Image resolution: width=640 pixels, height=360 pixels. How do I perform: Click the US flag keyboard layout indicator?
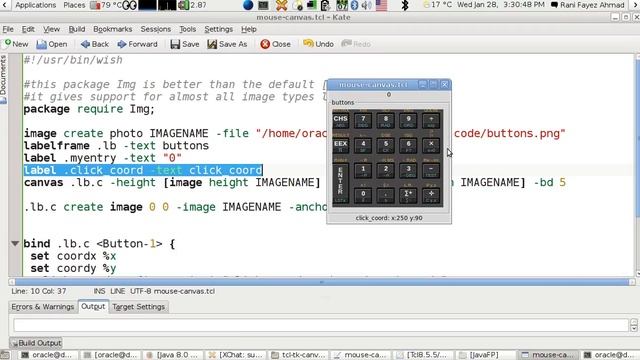(x=381, y=5)
